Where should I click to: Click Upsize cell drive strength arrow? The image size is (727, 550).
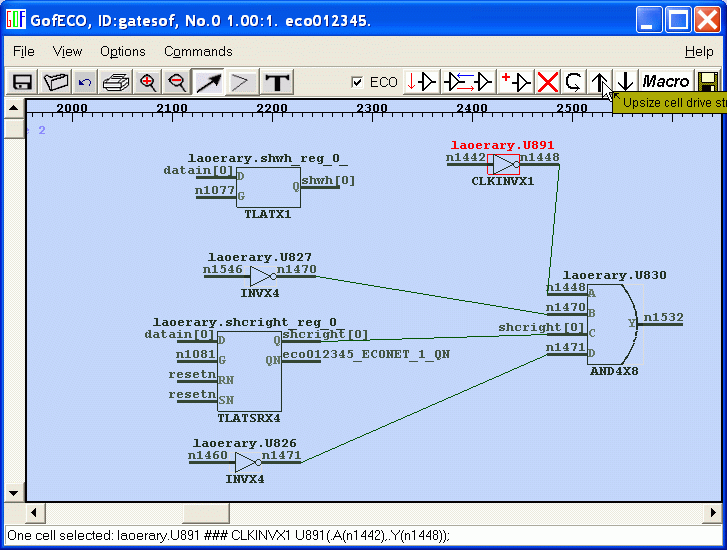click(x=599, y=82)
